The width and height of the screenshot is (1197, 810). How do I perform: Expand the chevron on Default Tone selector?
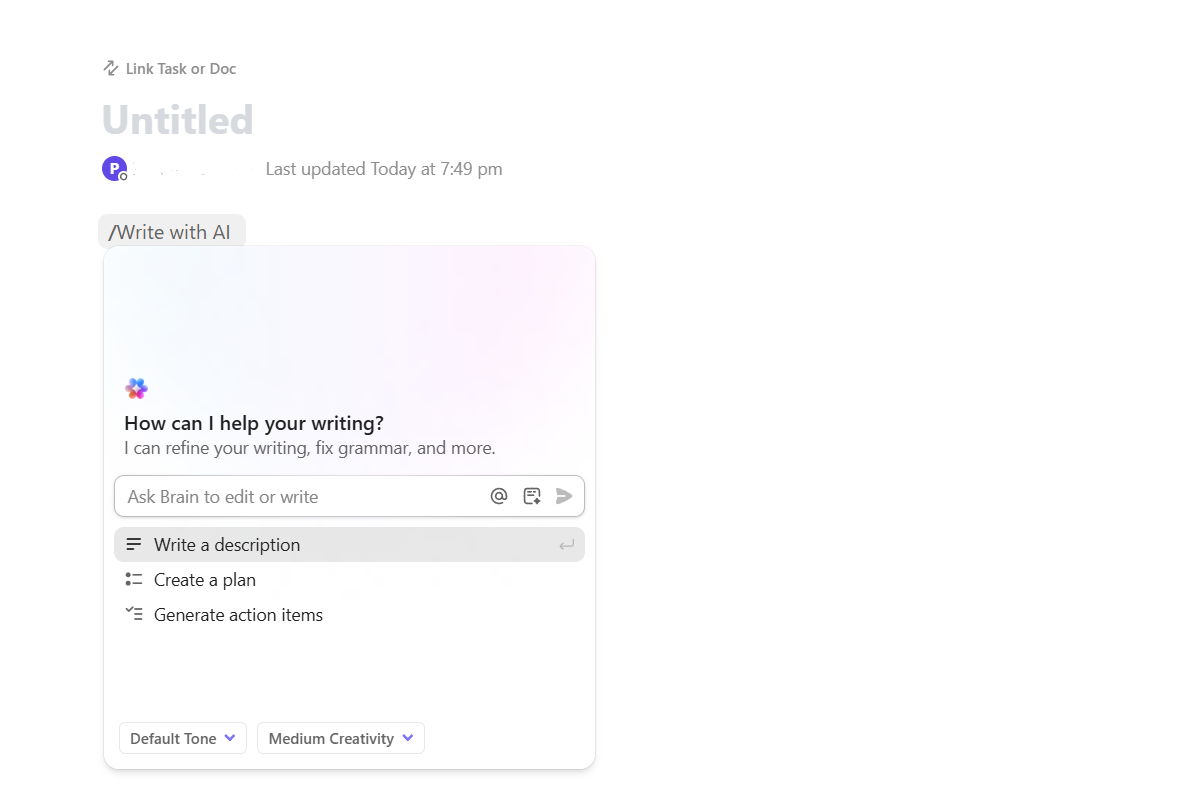(x=230, y=738)
